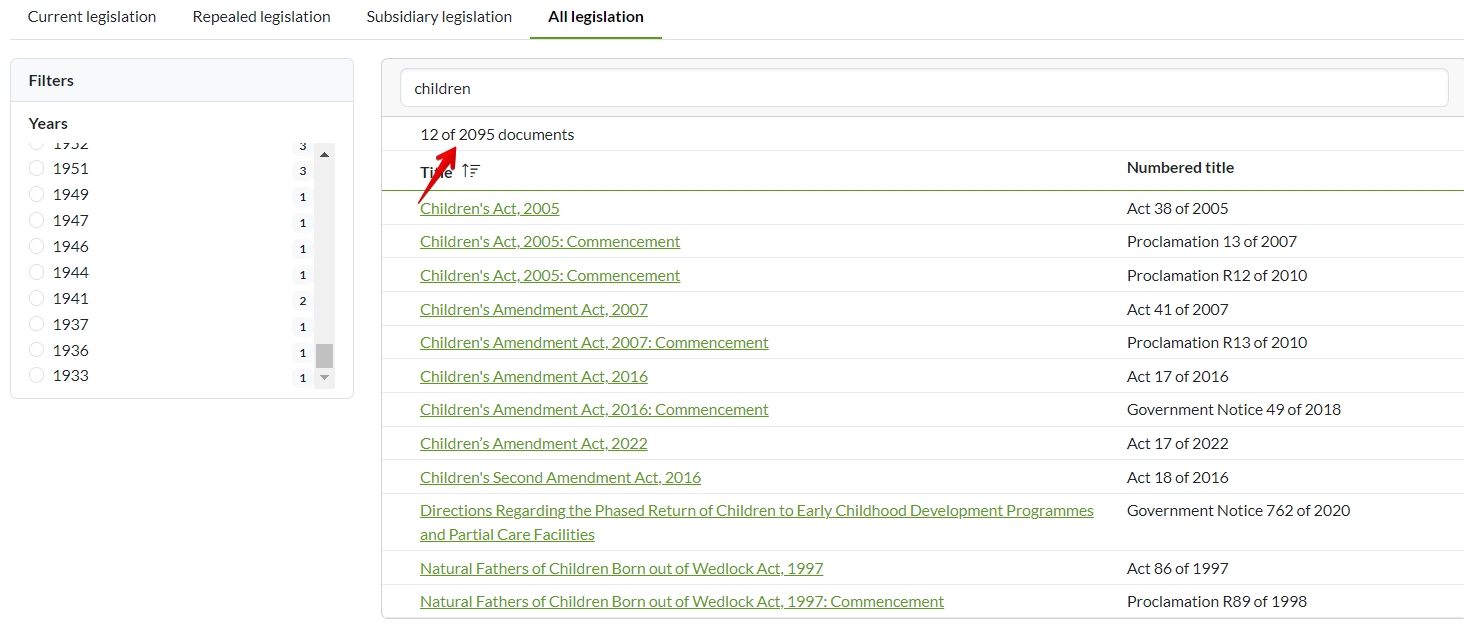Sort by Numbered title column header
This screenshot has height=632, width=1464.
point(1180,168)
